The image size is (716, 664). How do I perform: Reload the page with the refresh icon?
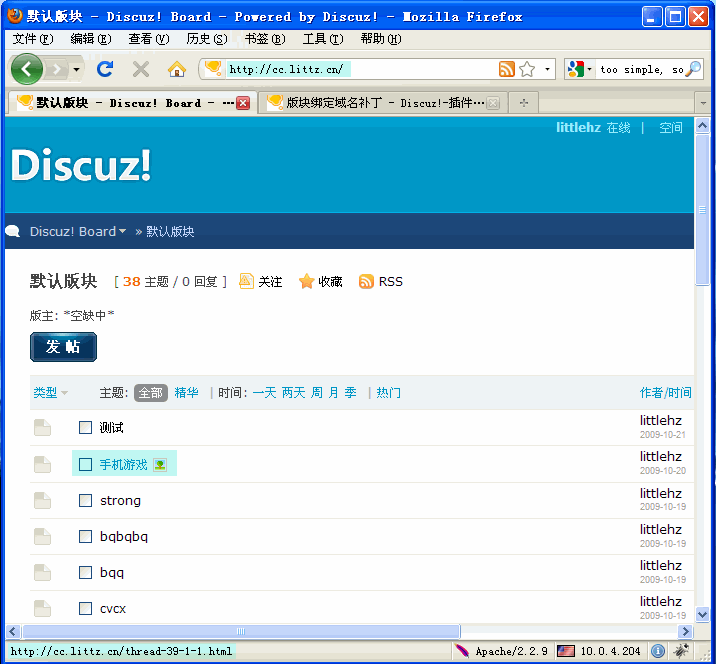click(105, 69)
